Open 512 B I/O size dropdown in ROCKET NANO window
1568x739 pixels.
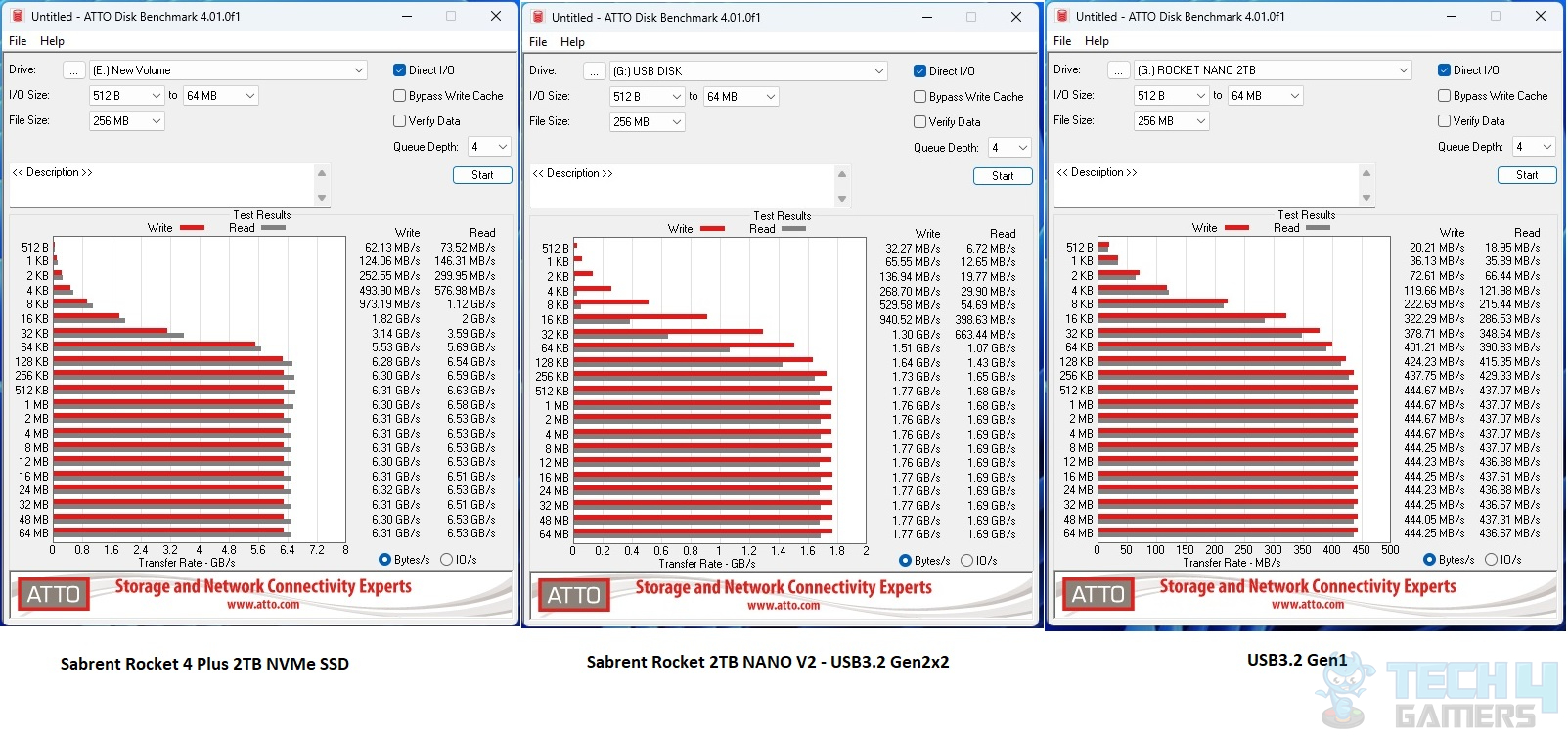pos(1171,96)
